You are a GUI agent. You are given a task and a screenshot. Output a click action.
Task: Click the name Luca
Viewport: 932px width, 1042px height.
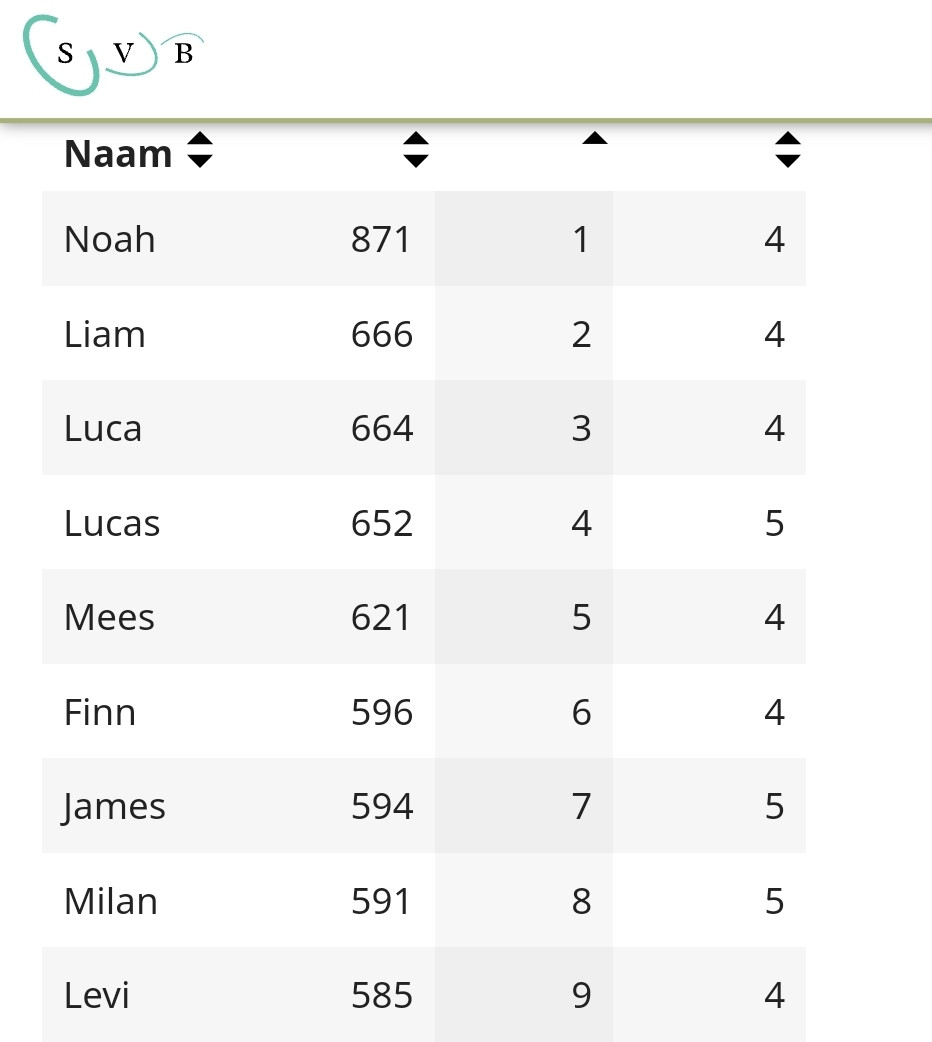[103, 428]
